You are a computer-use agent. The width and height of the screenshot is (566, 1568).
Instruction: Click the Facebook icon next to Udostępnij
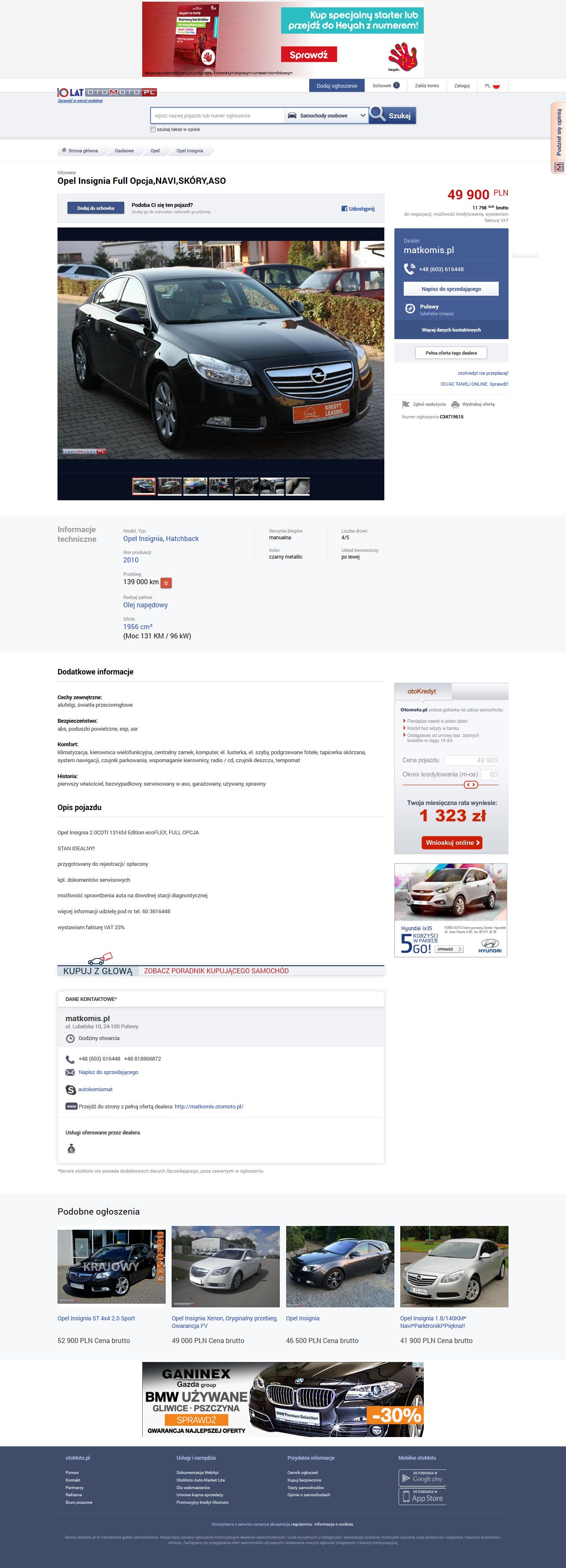click(x=344, y=209)
